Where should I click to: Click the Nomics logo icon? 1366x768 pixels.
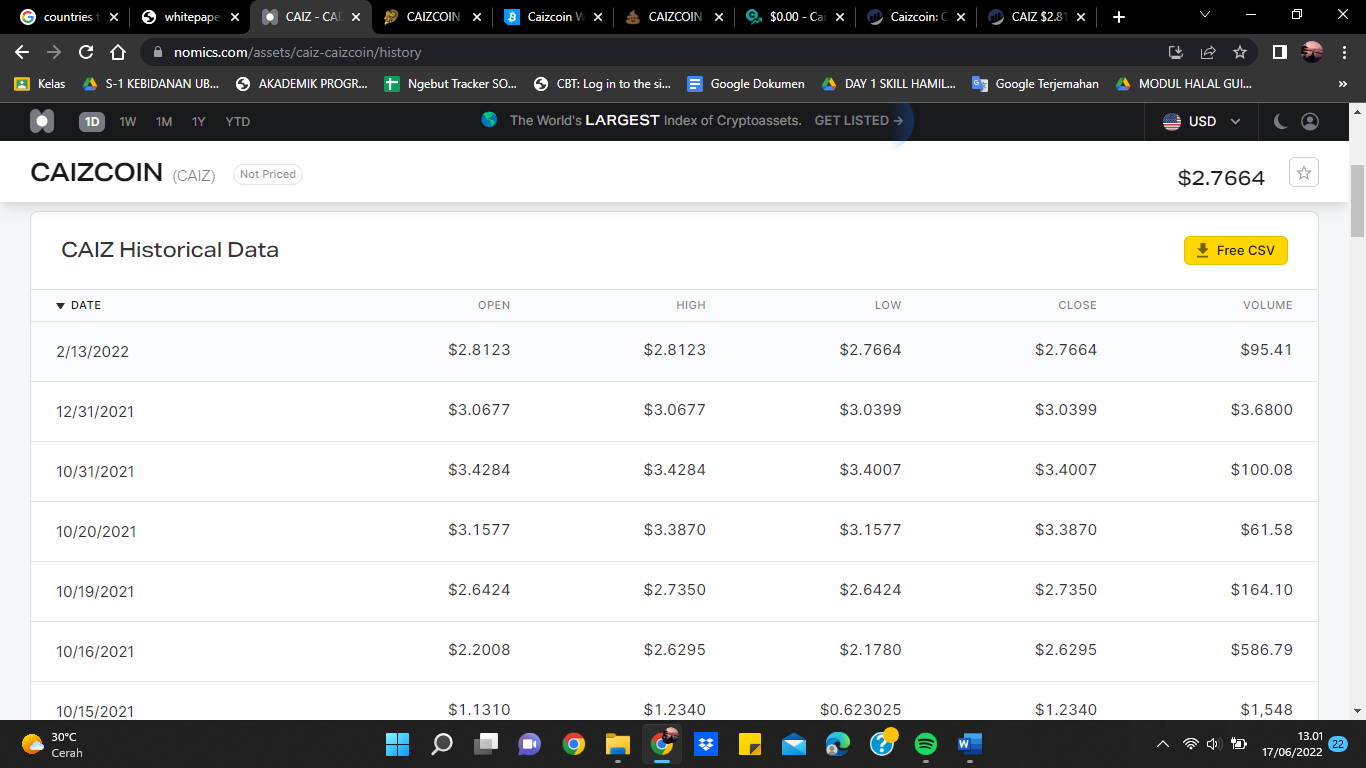pyautogui.click(x=42, y=121)
